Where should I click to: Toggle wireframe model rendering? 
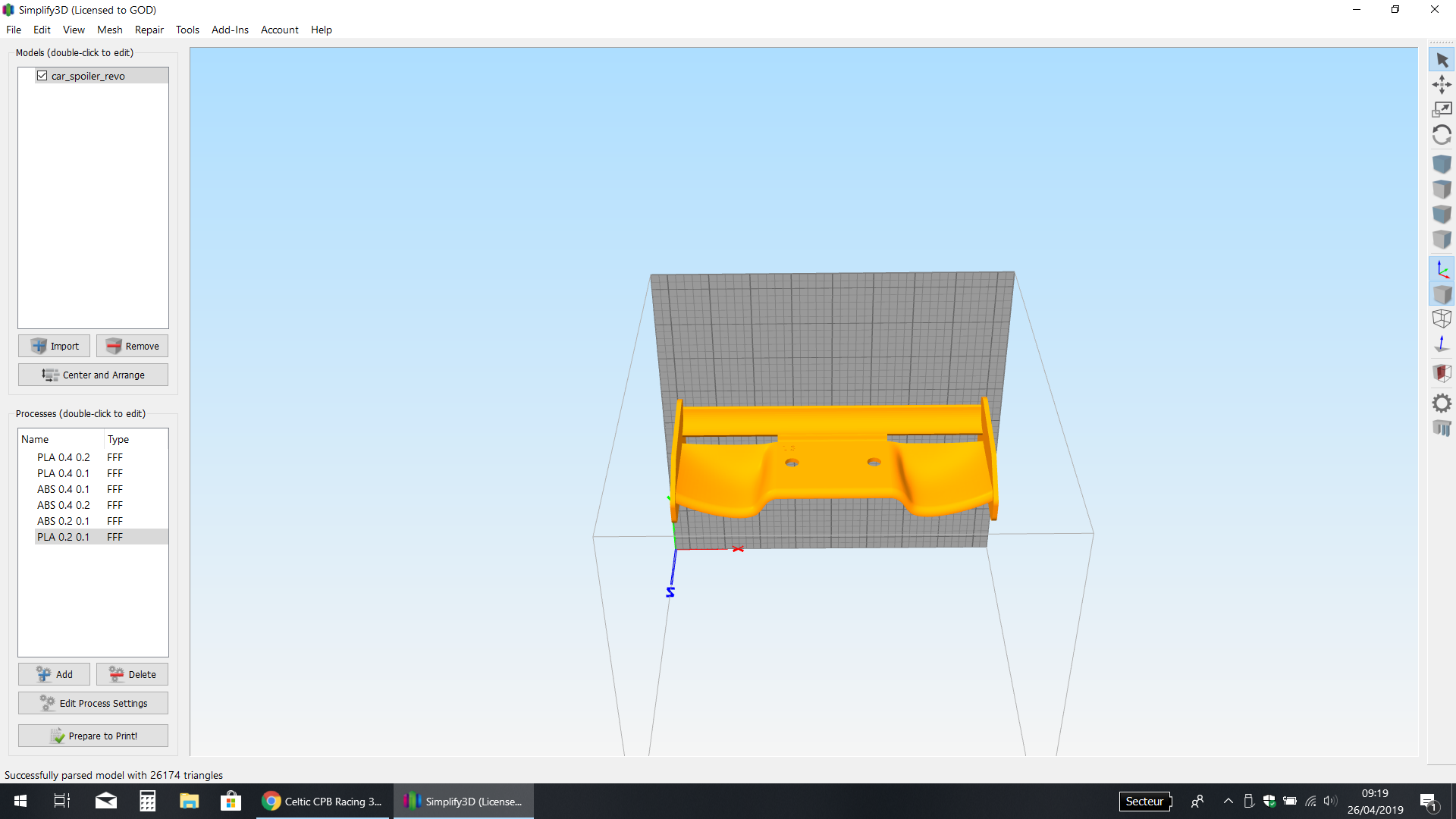[x=1442, y=319]
